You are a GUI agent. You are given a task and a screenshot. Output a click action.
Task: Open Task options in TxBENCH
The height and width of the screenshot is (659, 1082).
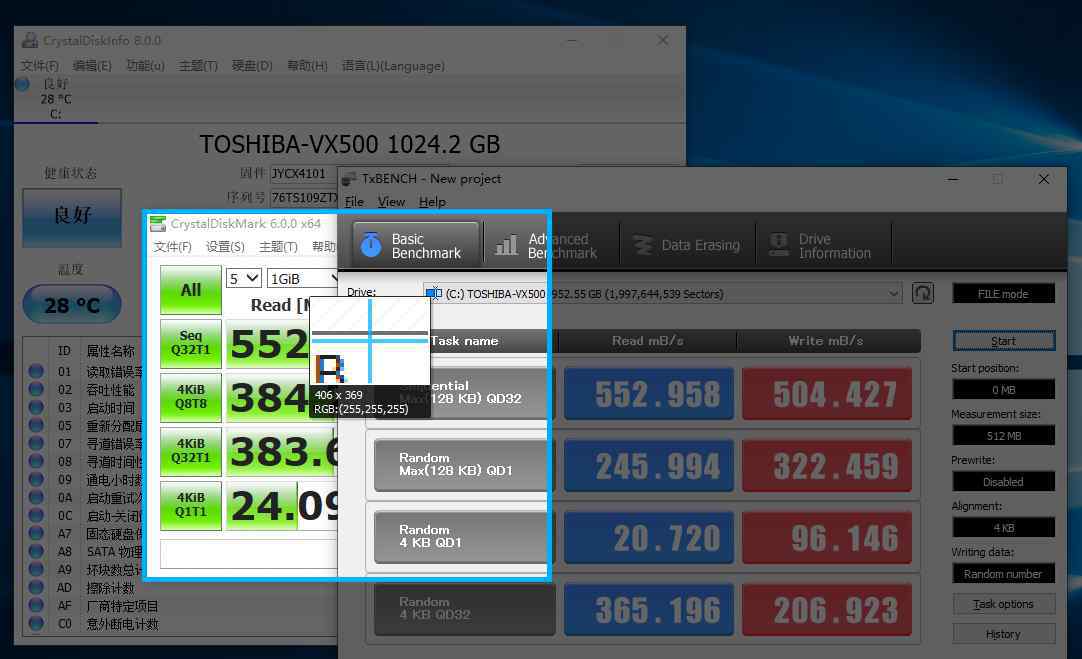point(1003,604)
